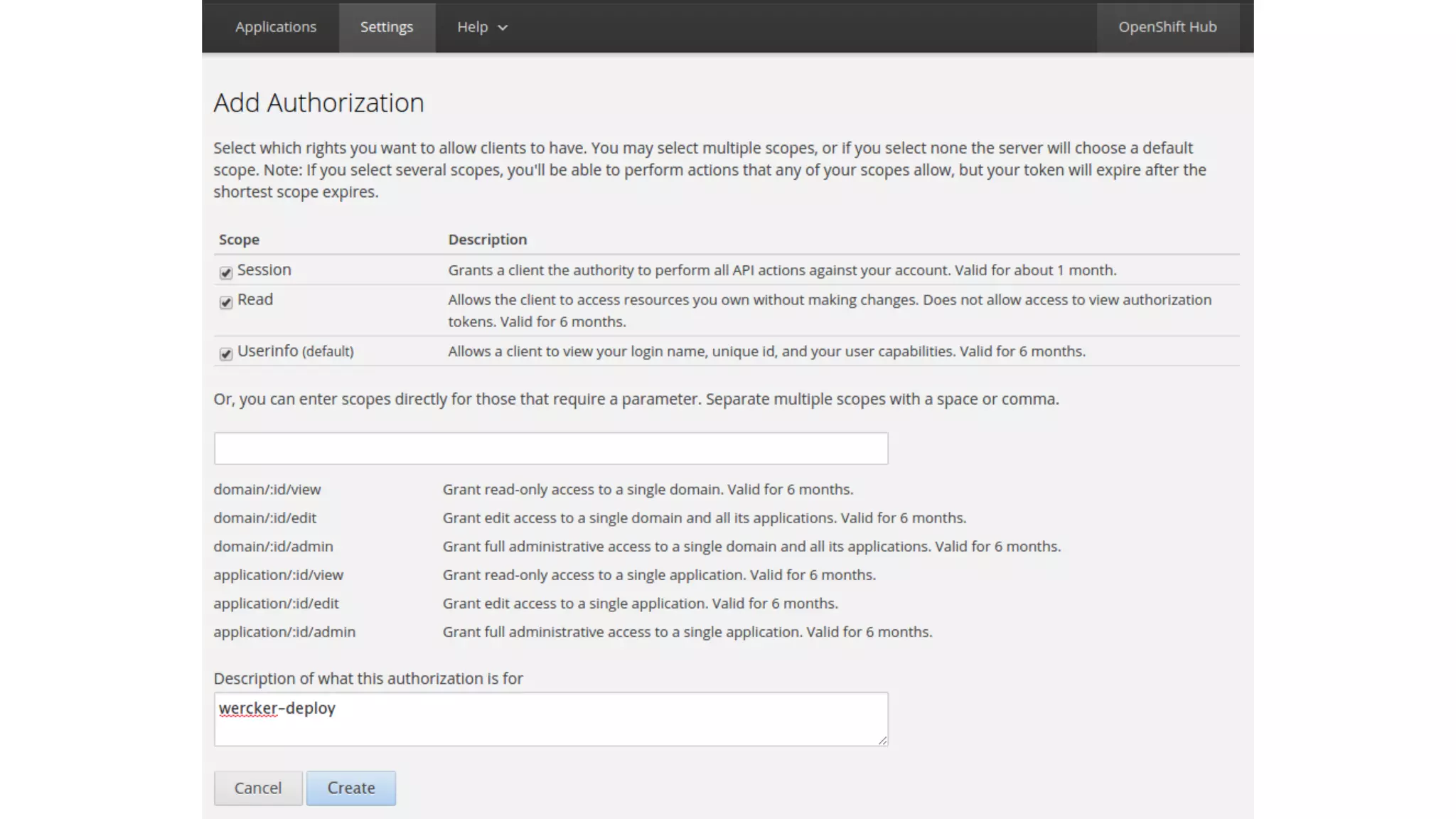Expand the Help dropdown chevron arrow

[503, 28]
